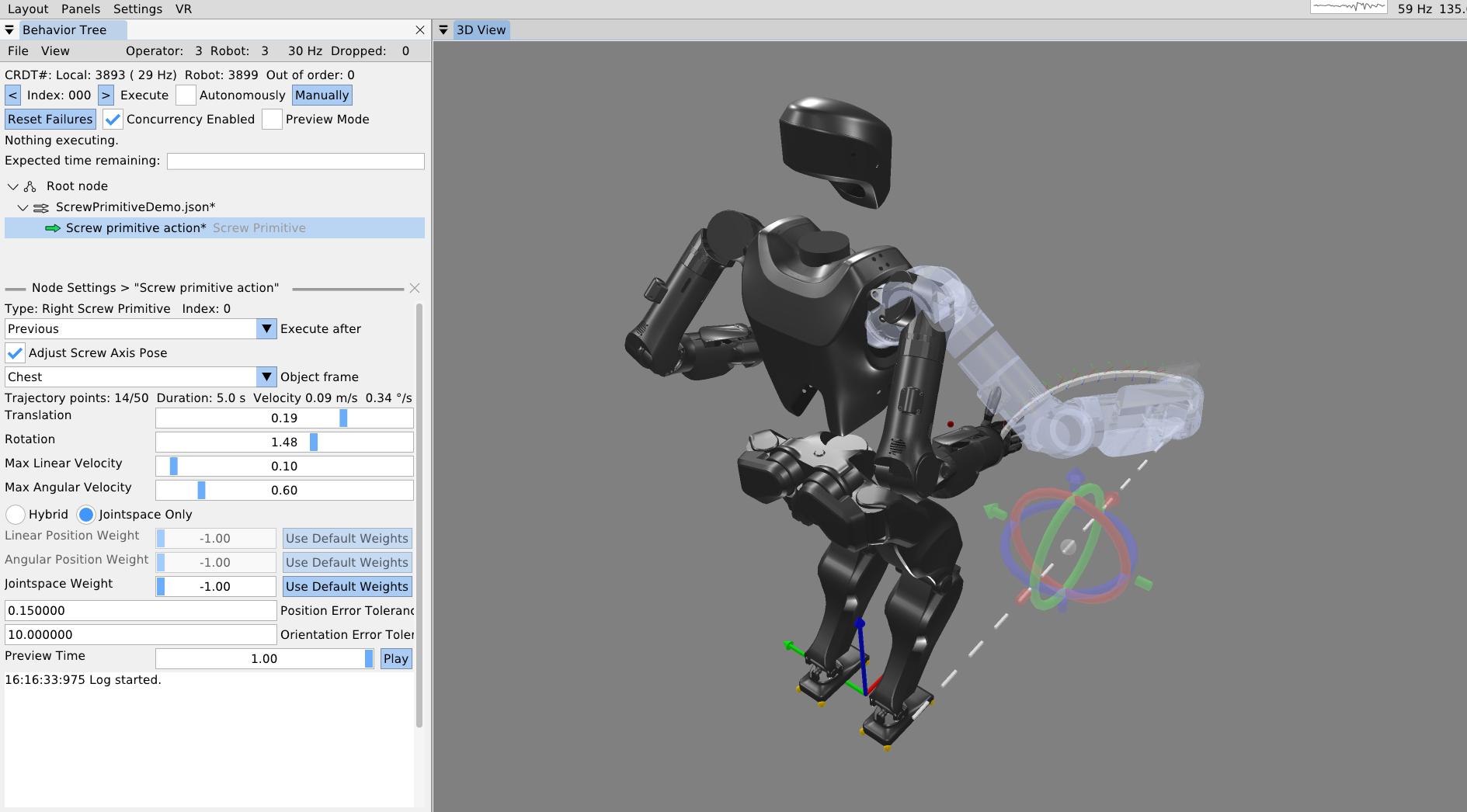
Task: Enable the Preview Mode checkbox
Action: tap(272, 120)
